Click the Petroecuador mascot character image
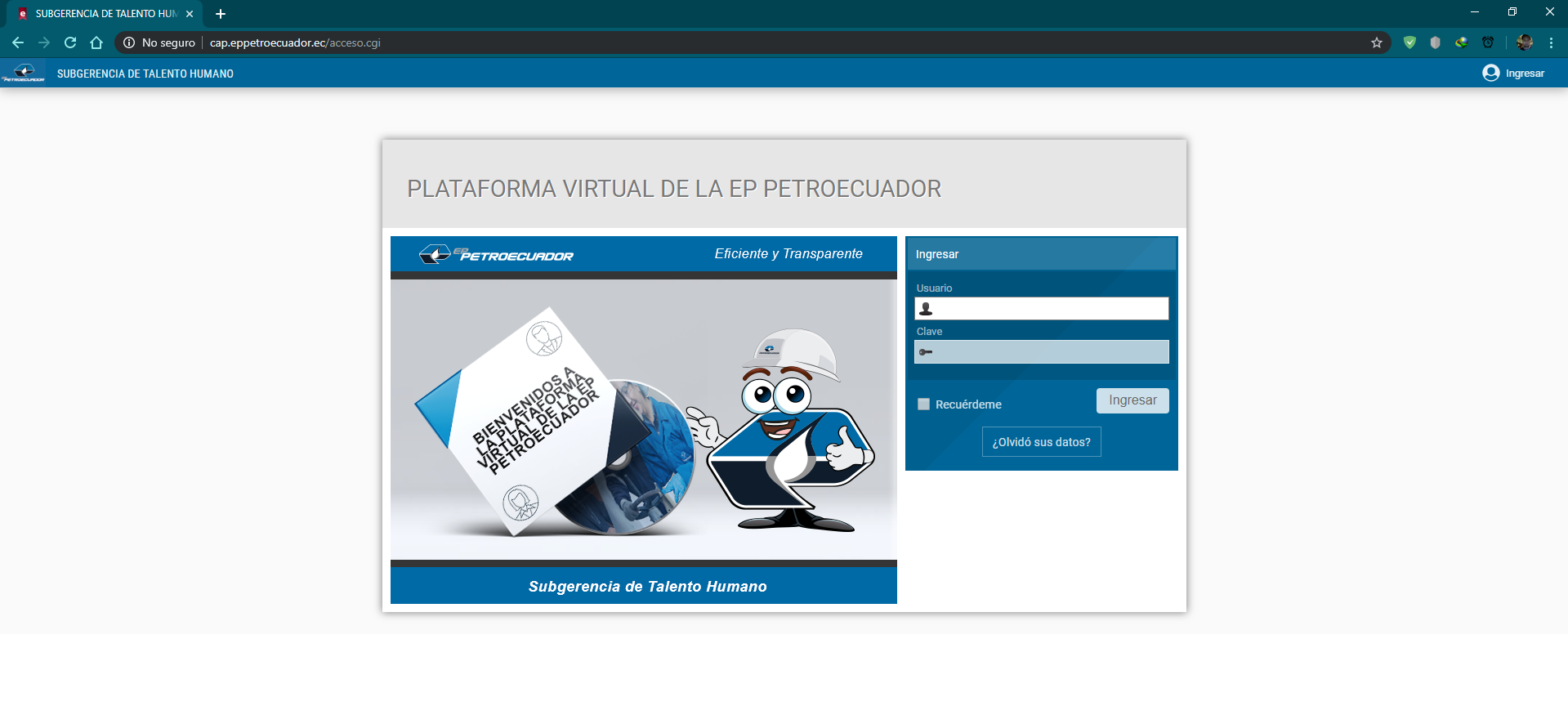Screen dimensions: 1568x715 782,430
